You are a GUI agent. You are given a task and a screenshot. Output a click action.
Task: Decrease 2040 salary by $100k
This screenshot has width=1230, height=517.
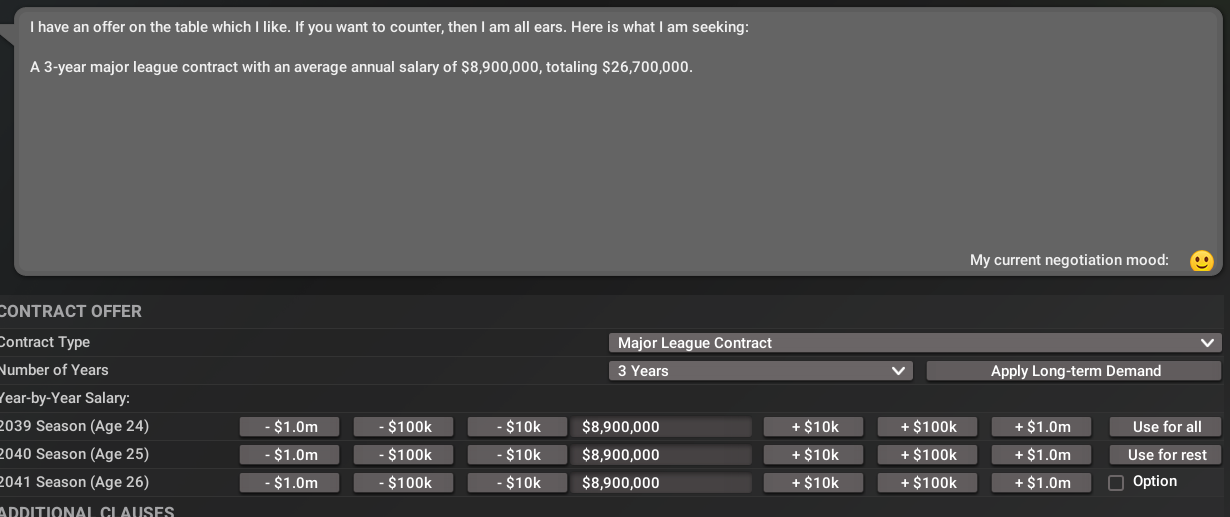404,455
